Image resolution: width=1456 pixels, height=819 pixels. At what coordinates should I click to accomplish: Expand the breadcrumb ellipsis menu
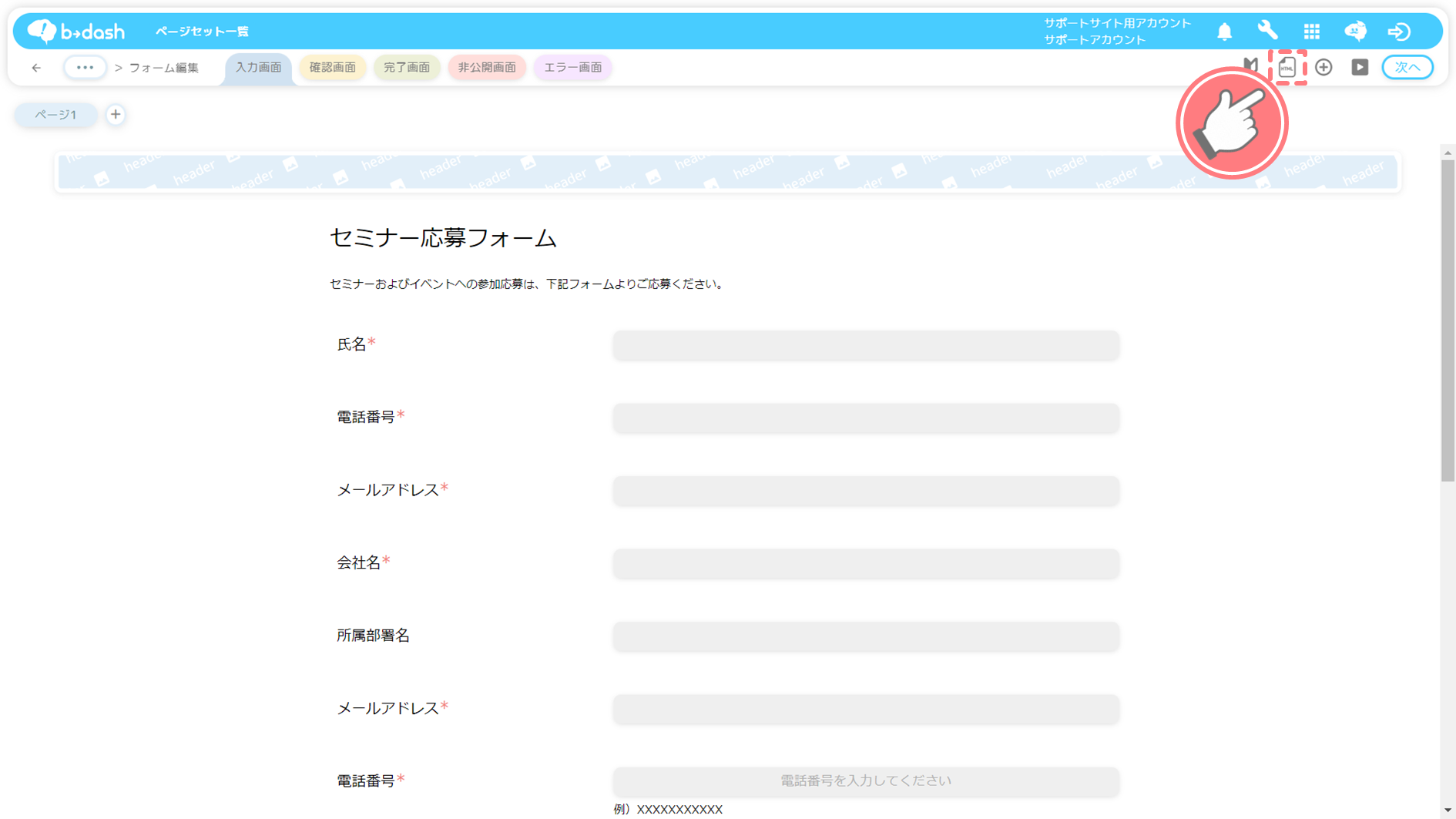(85, 67)
